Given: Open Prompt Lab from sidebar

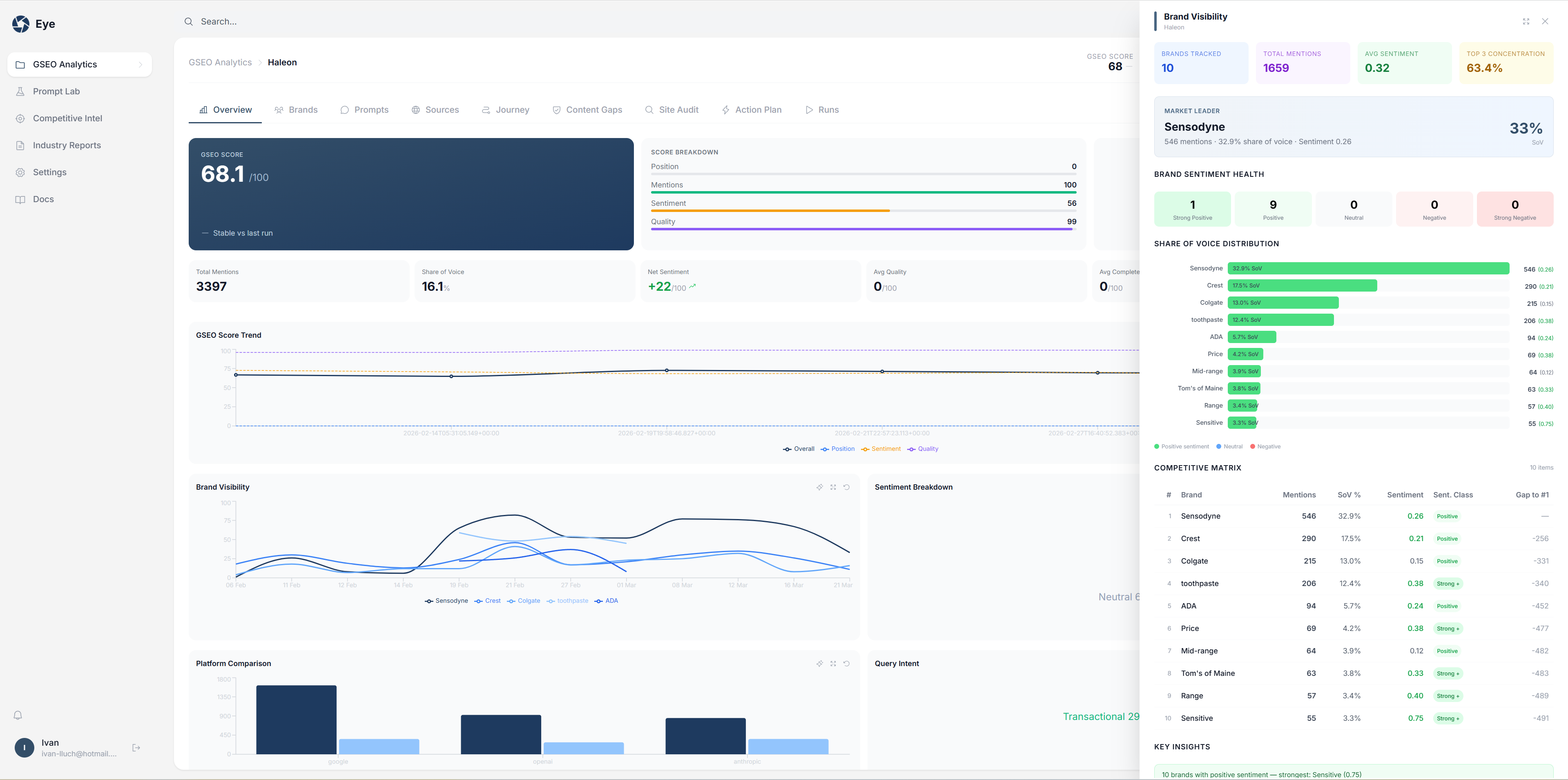Looking at the screenshot, I should [56, 91].
